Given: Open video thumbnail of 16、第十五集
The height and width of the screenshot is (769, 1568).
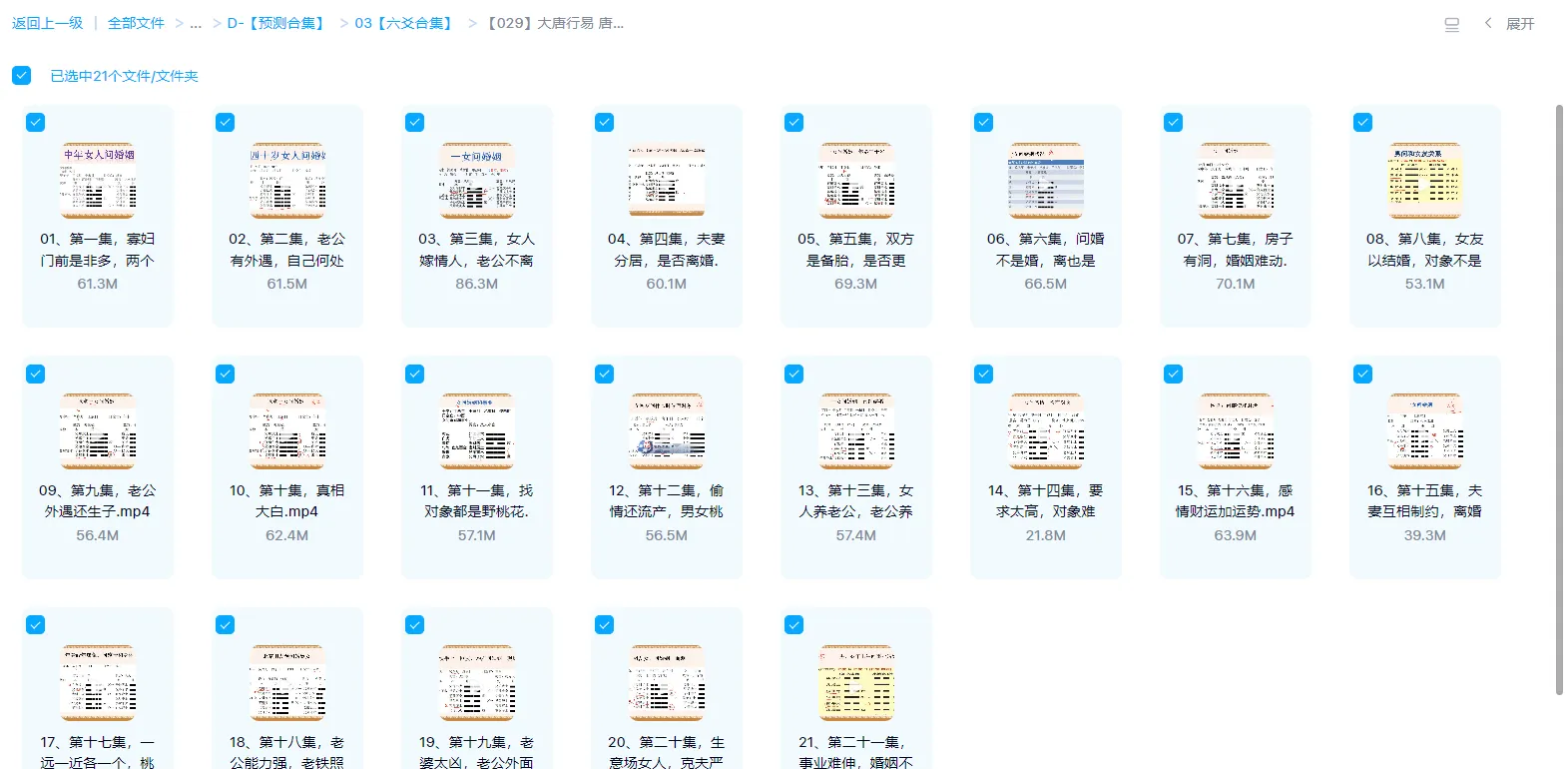Looking at the screenshot, I should click(1425, 431).
